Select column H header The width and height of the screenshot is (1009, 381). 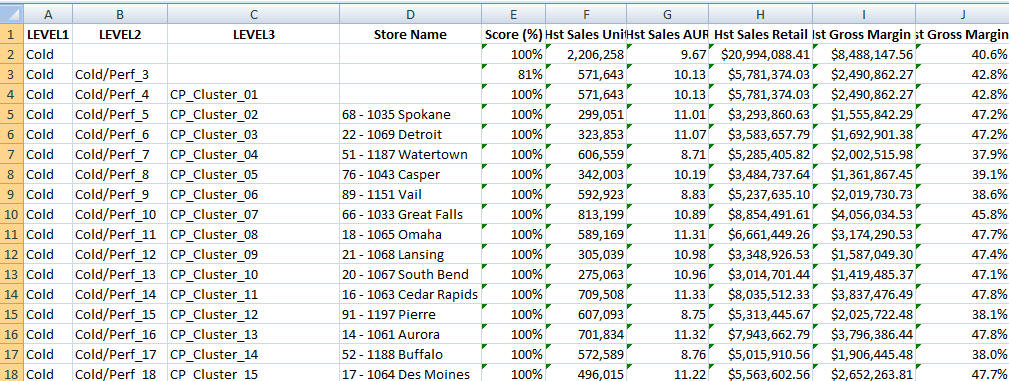pos(761,14)
